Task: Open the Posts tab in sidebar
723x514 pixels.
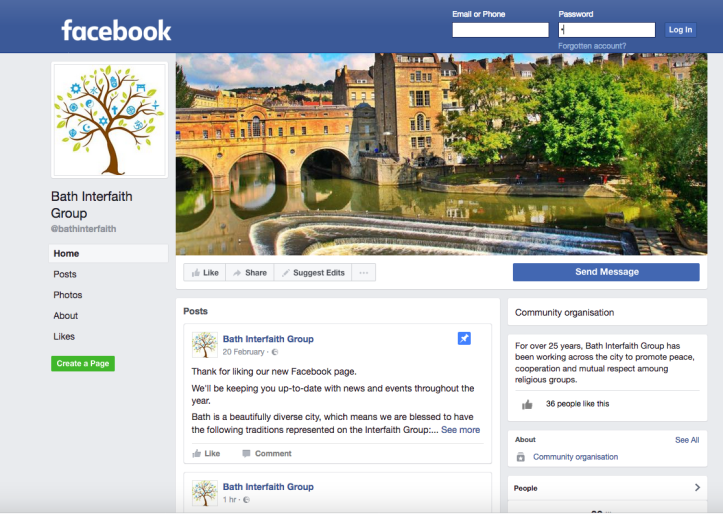Action: [x=65, y=274]
